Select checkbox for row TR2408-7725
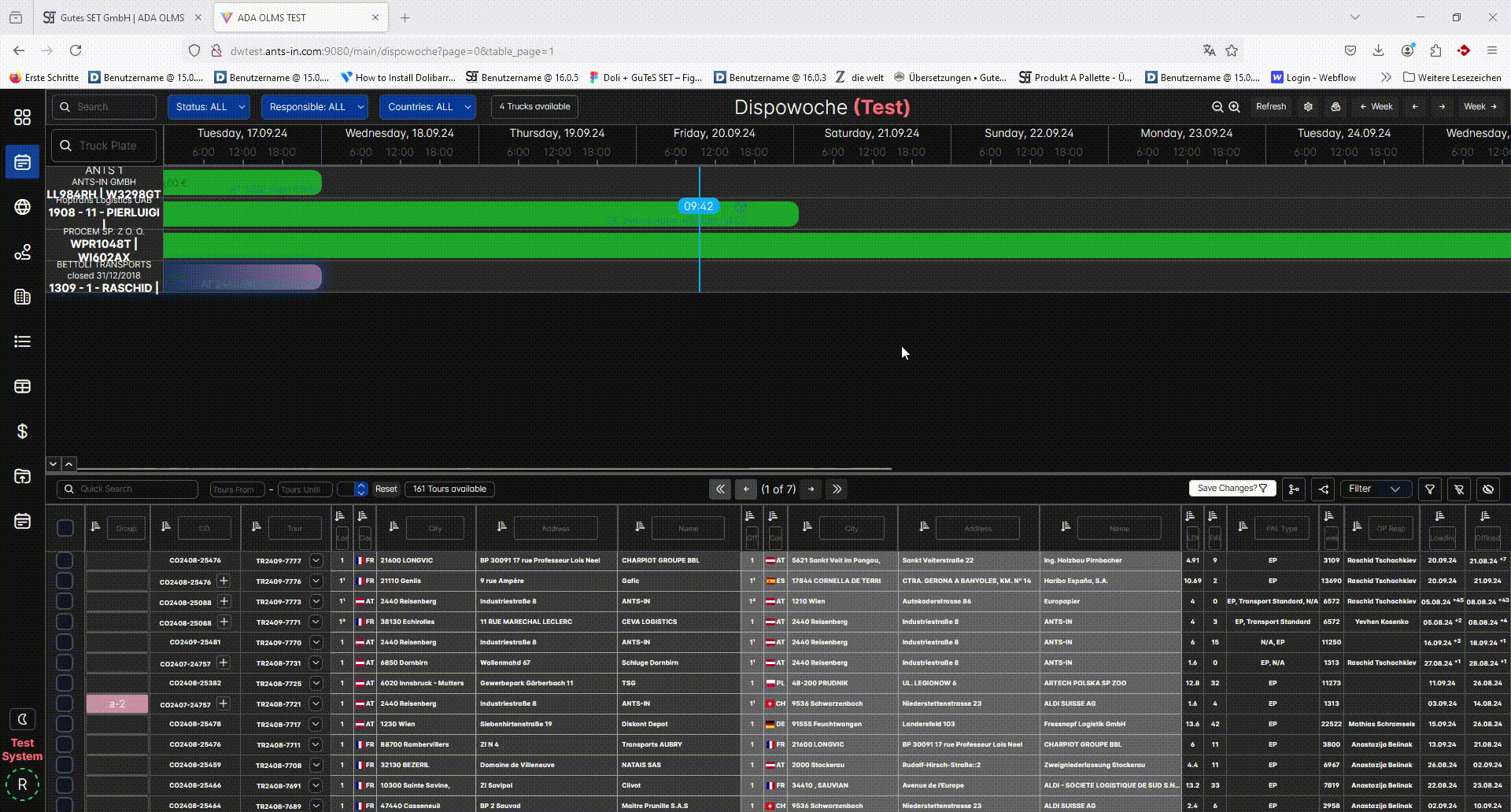Image resolution: width=1511 pixels, height=812 pixels. point(65,683)
